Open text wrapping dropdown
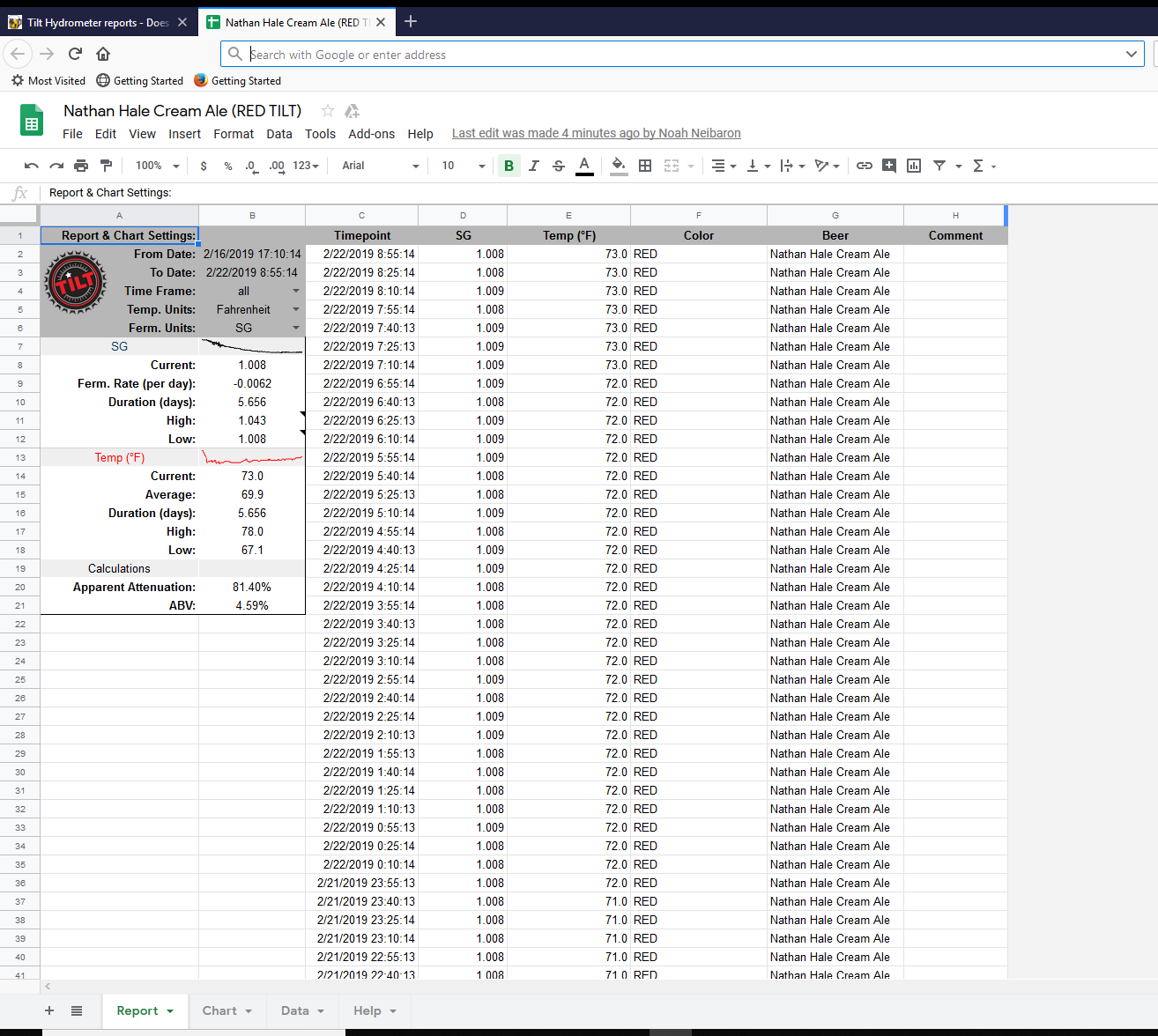The image size is (1158, 1036). 792,166
